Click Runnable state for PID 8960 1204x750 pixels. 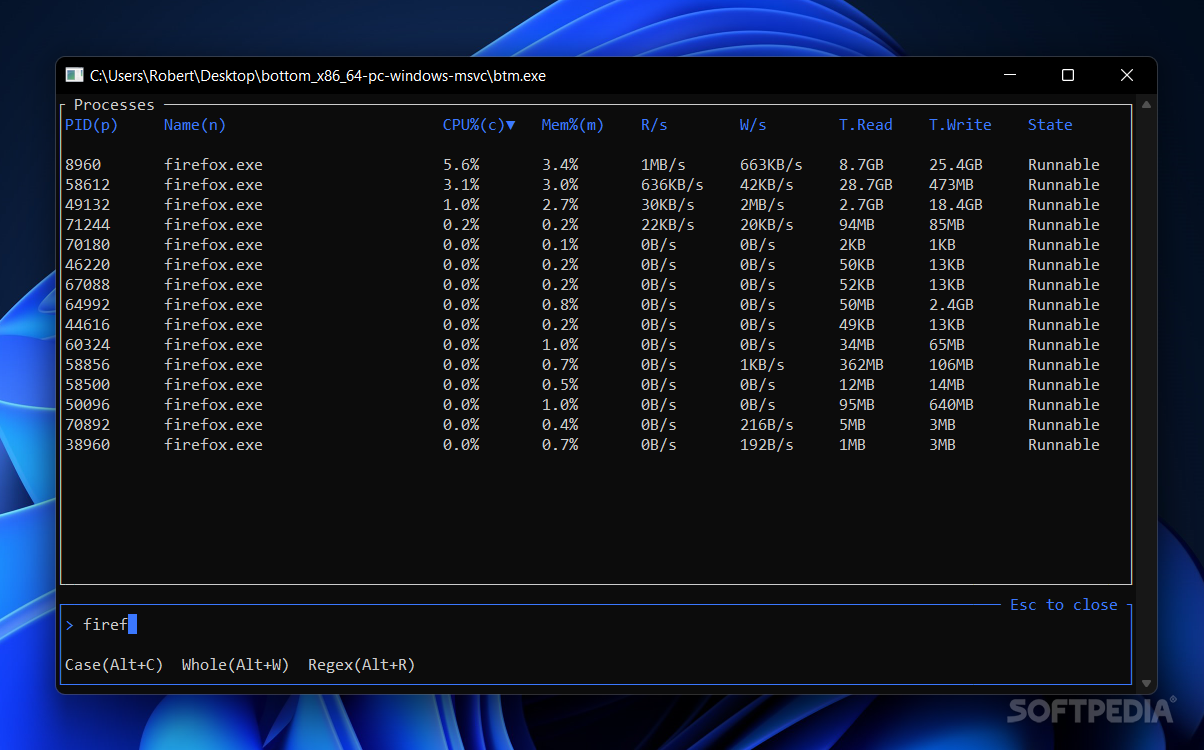pyautogui.click(x=1064, y=165)
